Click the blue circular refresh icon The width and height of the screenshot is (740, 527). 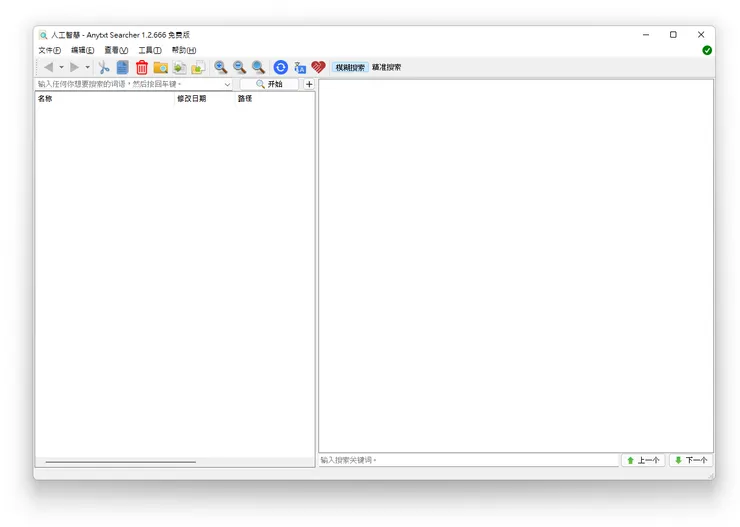pos(280,67)
